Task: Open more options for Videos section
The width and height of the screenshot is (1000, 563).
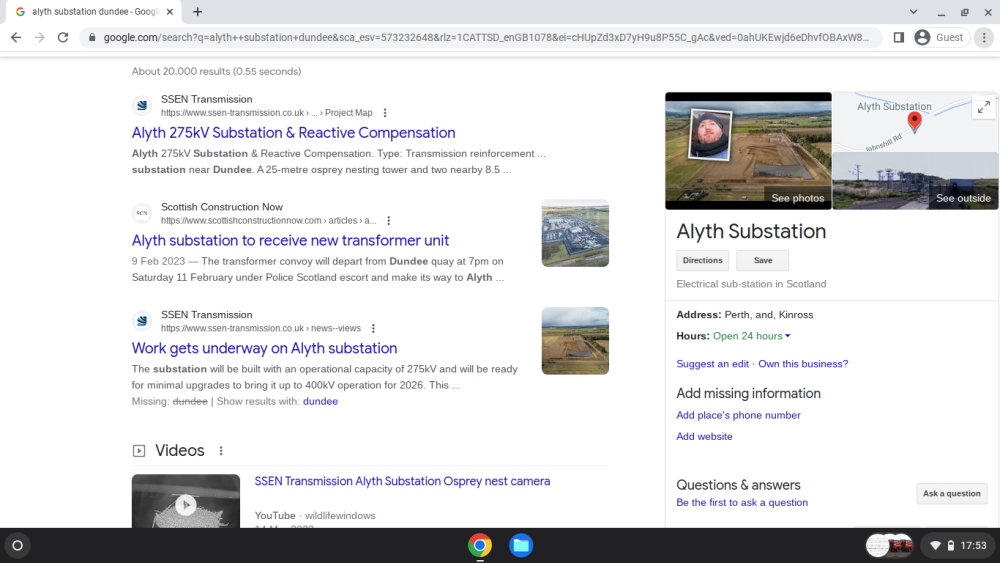Action: (221, 451)
